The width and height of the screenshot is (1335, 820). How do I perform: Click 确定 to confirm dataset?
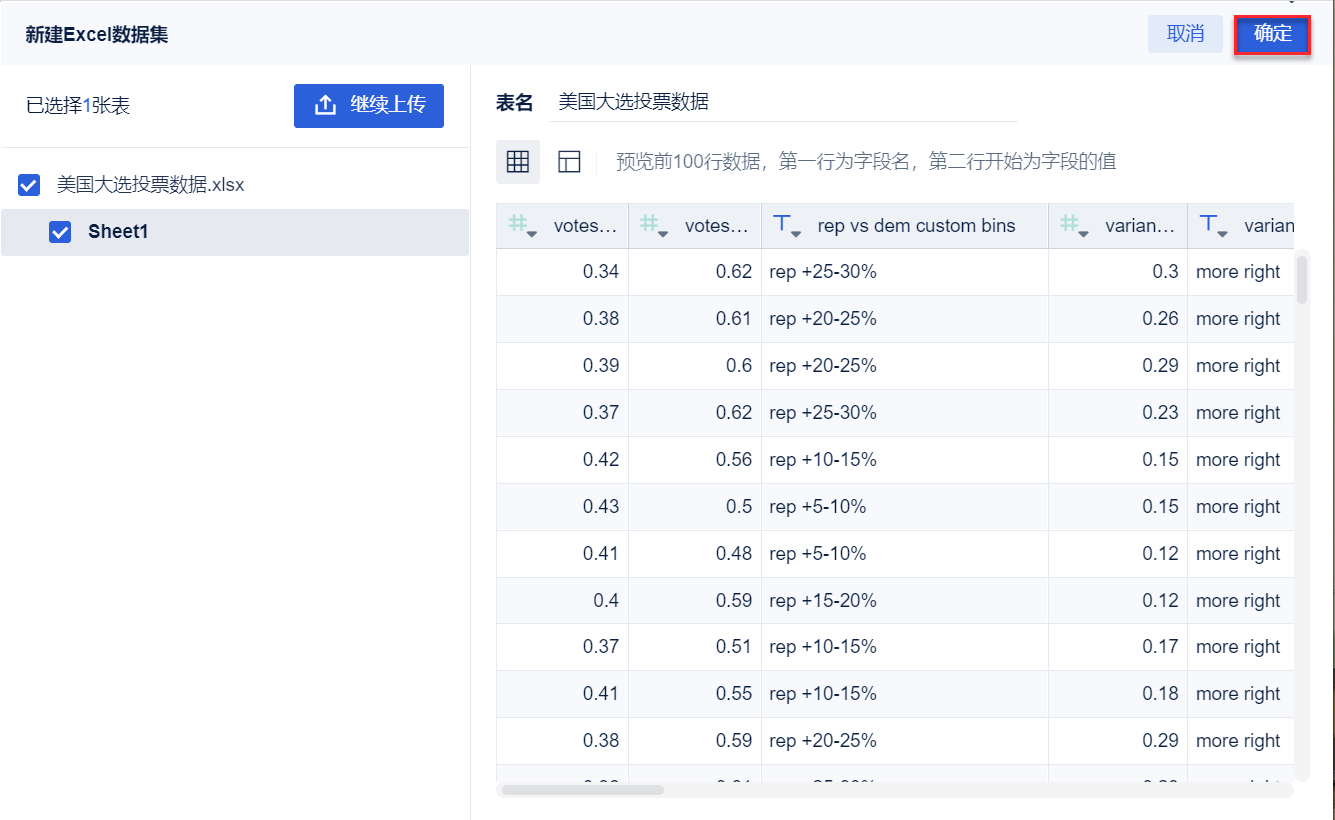pos(1272,34)
